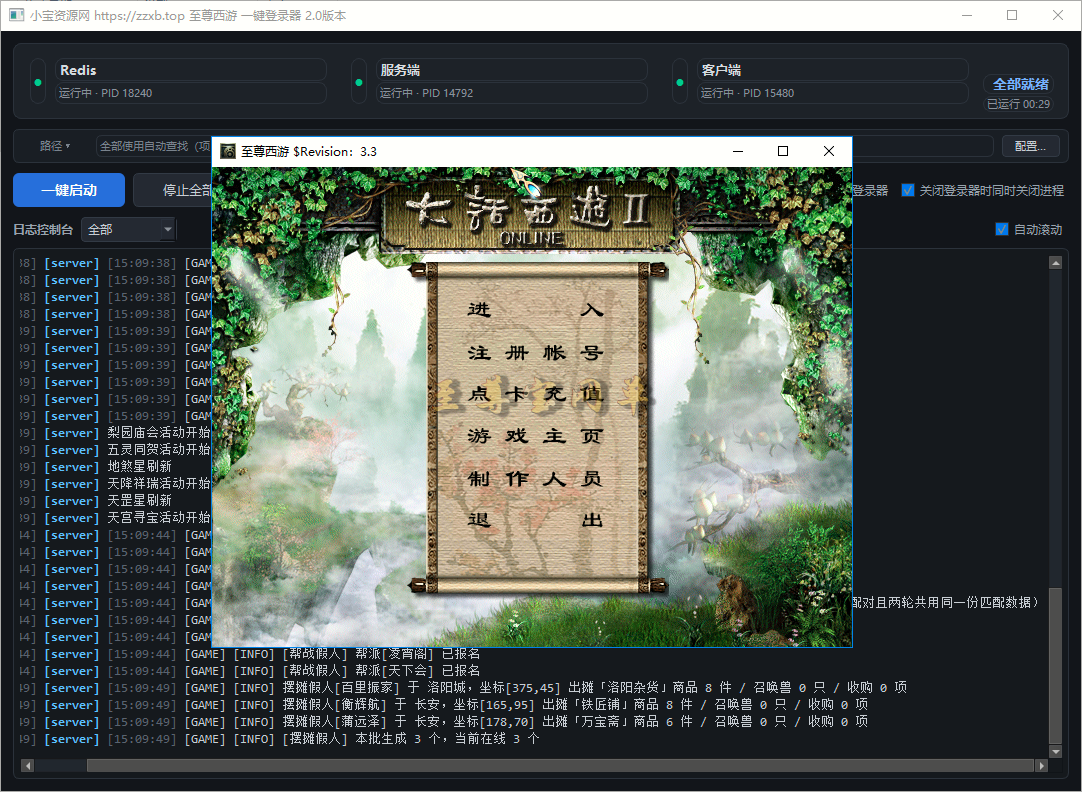
Task: Click log line 地煞星刷新
Action: click(139, 466)
